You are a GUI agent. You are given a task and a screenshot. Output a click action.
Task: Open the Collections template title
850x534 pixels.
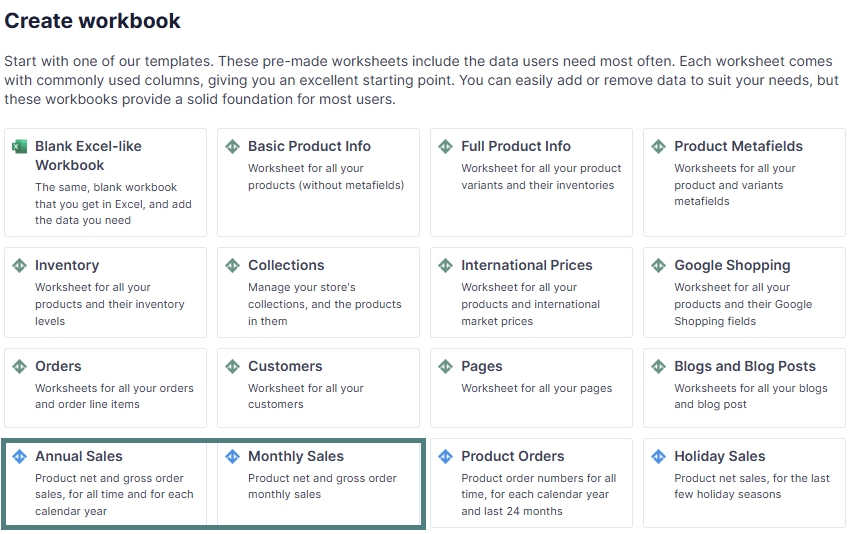point(286,266)
